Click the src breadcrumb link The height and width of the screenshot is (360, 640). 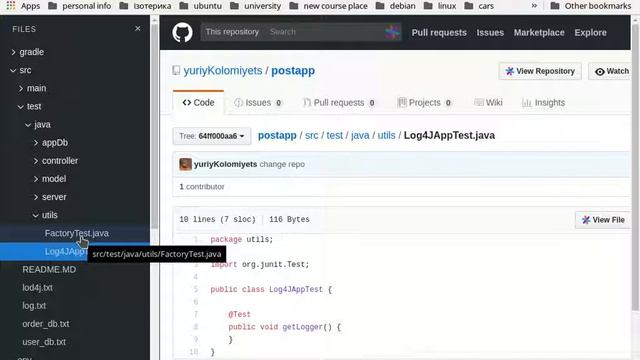tap(311, 136)
